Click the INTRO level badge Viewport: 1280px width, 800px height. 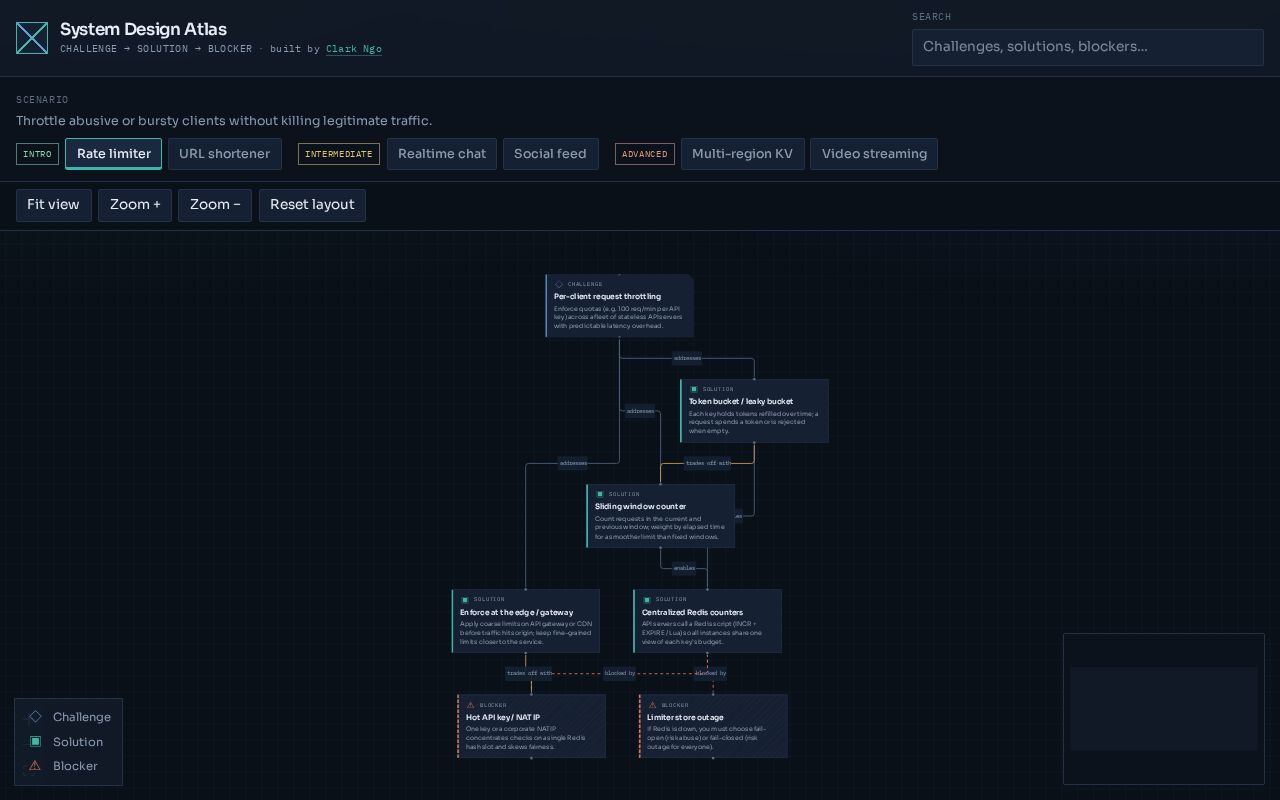click(38, 154)
